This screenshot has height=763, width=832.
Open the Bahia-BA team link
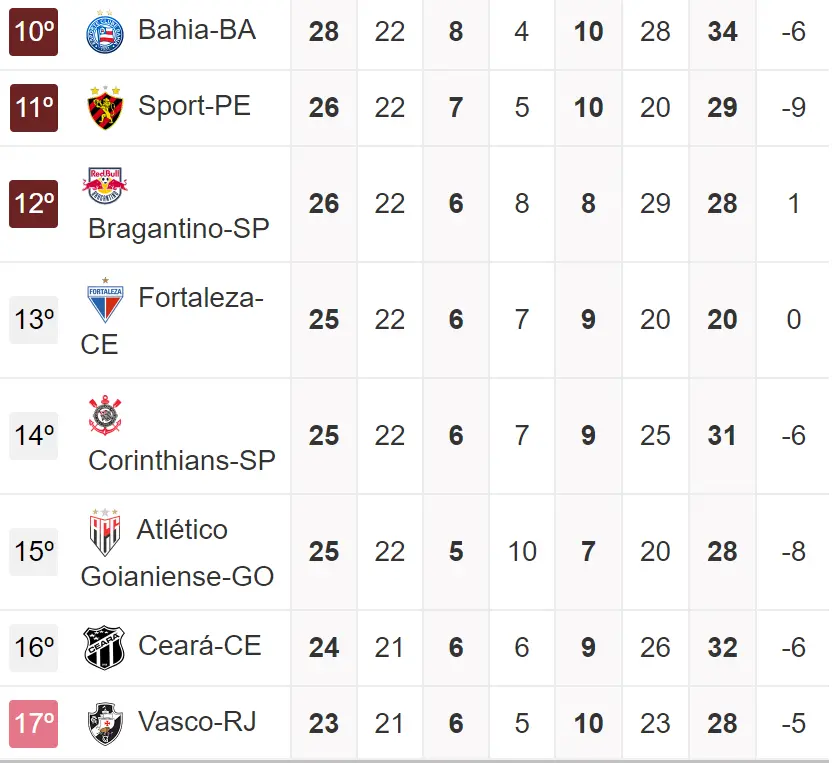196,30
